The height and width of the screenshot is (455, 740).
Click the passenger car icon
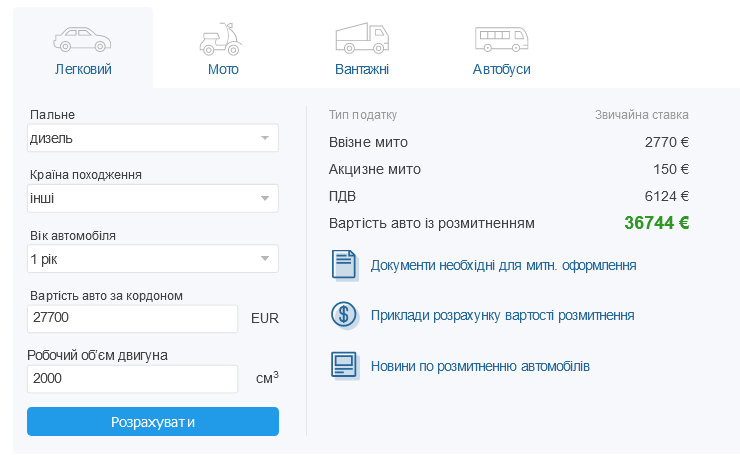[82, 39]
